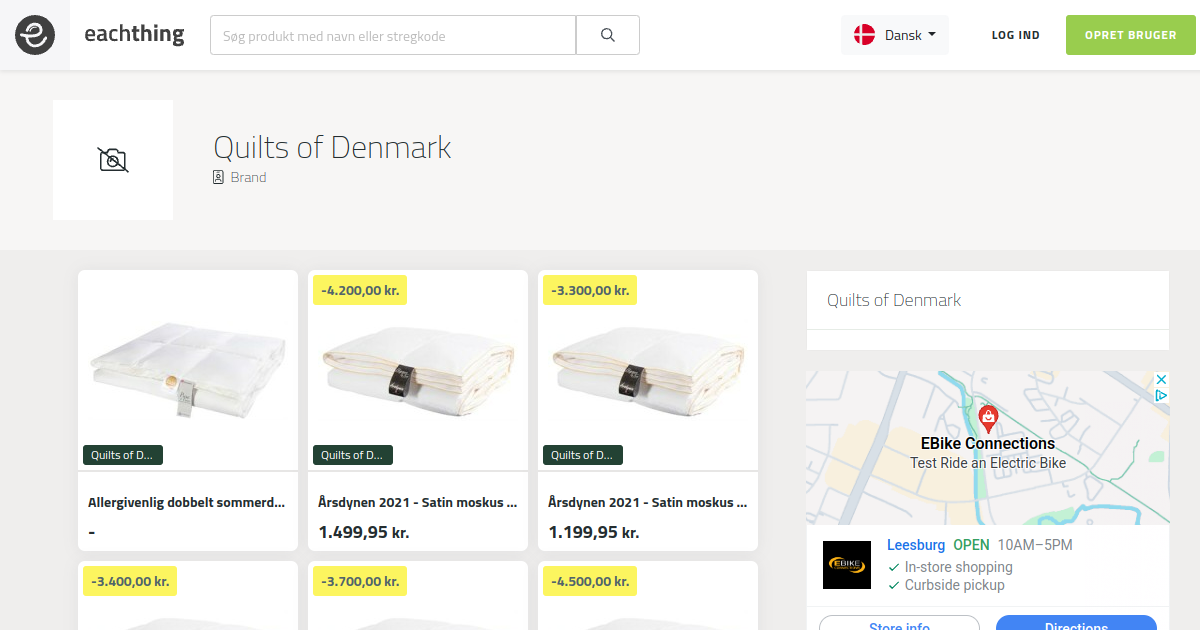Click the -4.200,00 kr. discount badge
Viewport: 1200px width, 630px height.
[360, 291]
